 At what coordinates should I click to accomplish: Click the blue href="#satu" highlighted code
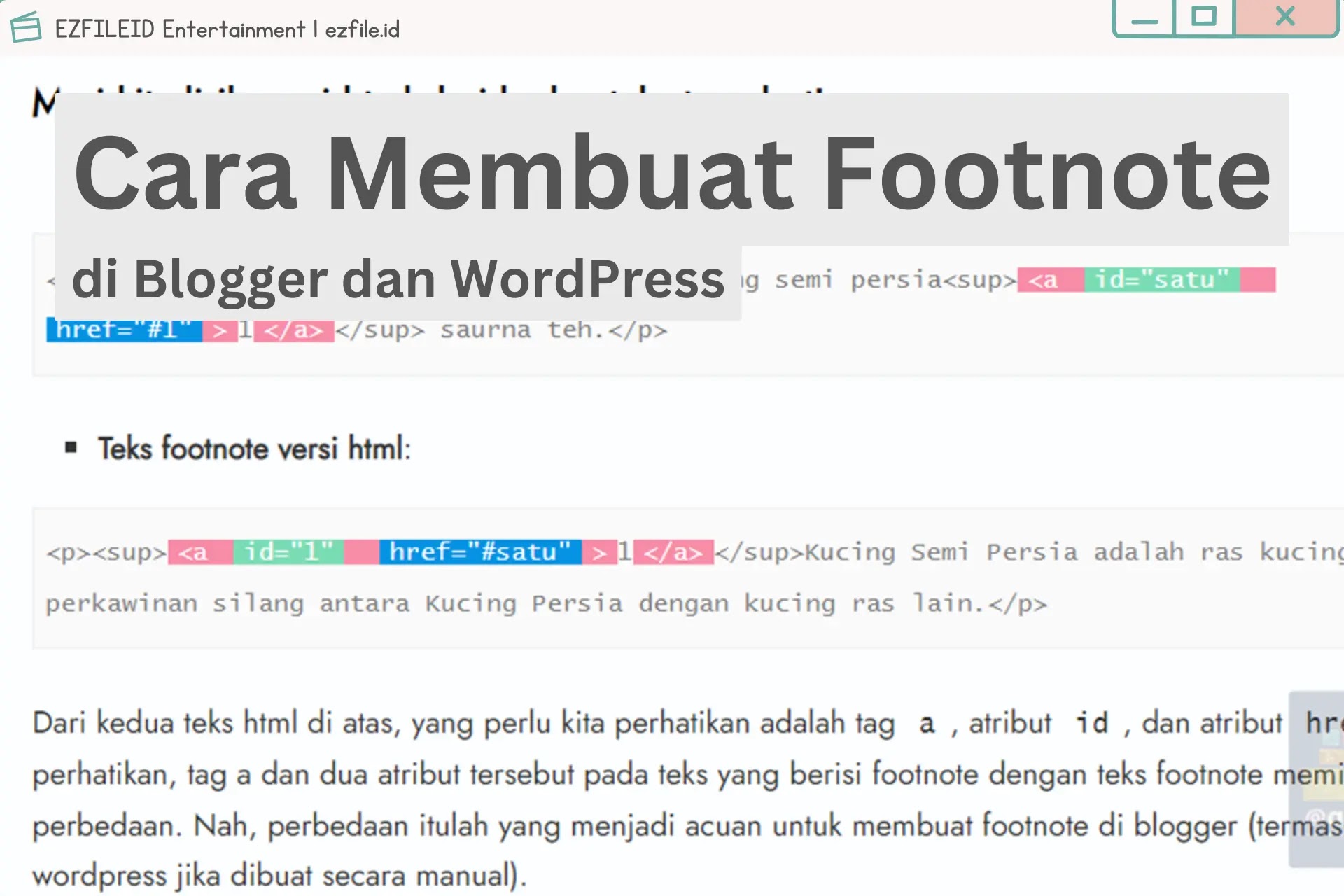480,552
